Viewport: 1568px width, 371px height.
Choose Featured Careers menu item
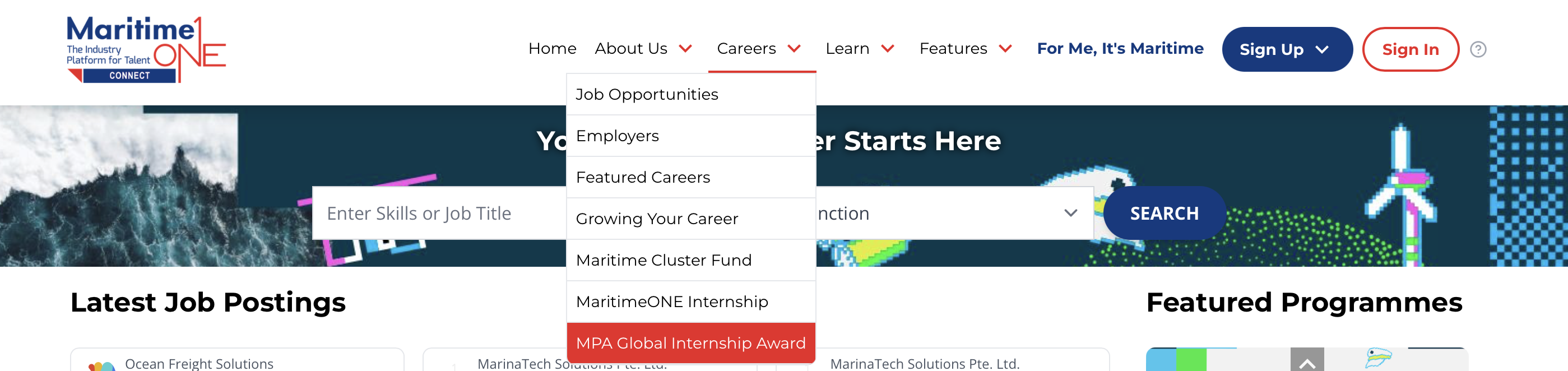click(x=643, y=177)
